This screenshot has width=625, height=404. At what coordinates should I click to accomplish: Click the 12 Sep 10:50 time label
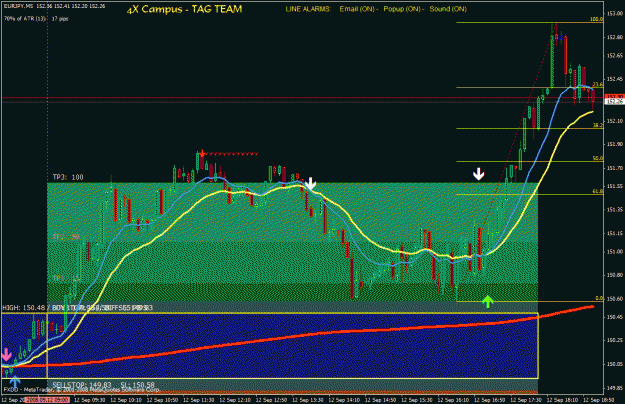(x=163, y=400)
